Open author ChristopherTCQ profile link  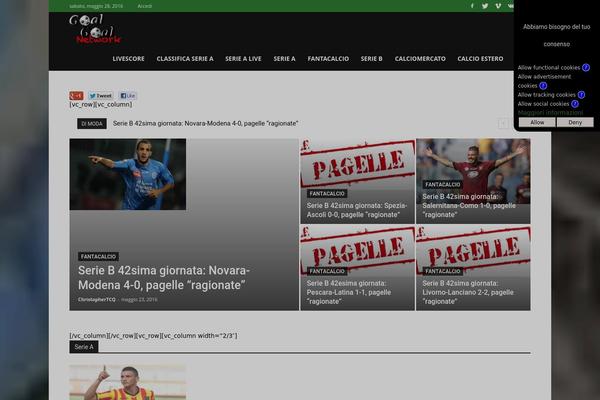click(x=96, y=299)
